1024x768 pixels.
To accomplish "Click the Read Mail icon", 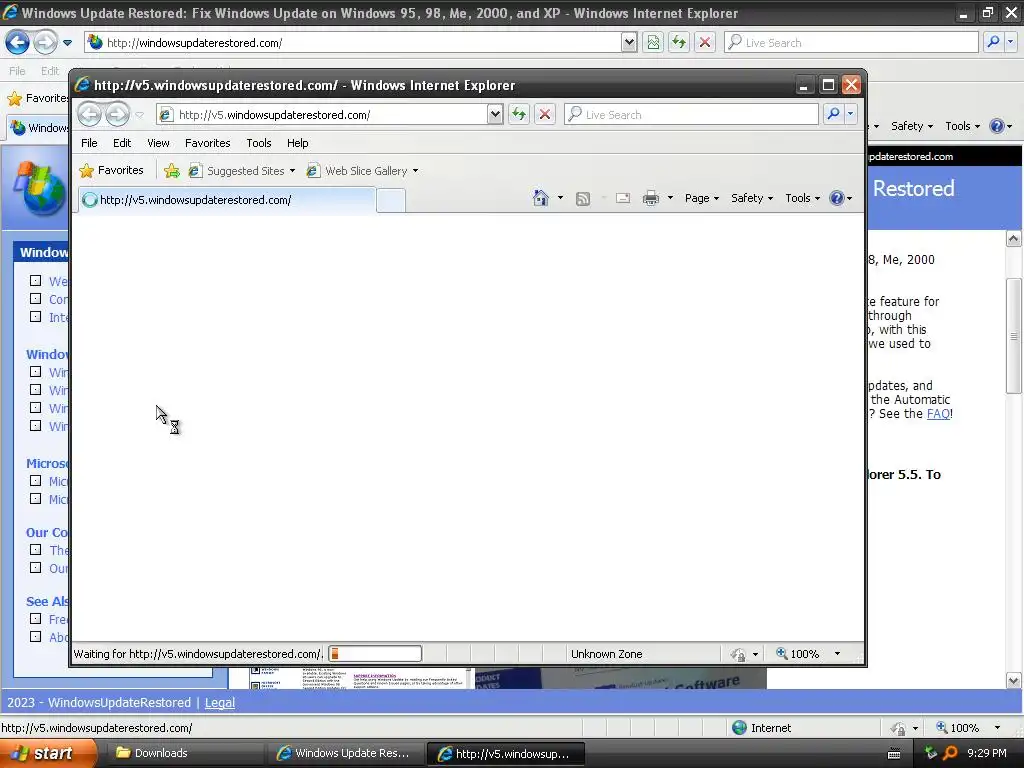I will click(x=623, y=198).
